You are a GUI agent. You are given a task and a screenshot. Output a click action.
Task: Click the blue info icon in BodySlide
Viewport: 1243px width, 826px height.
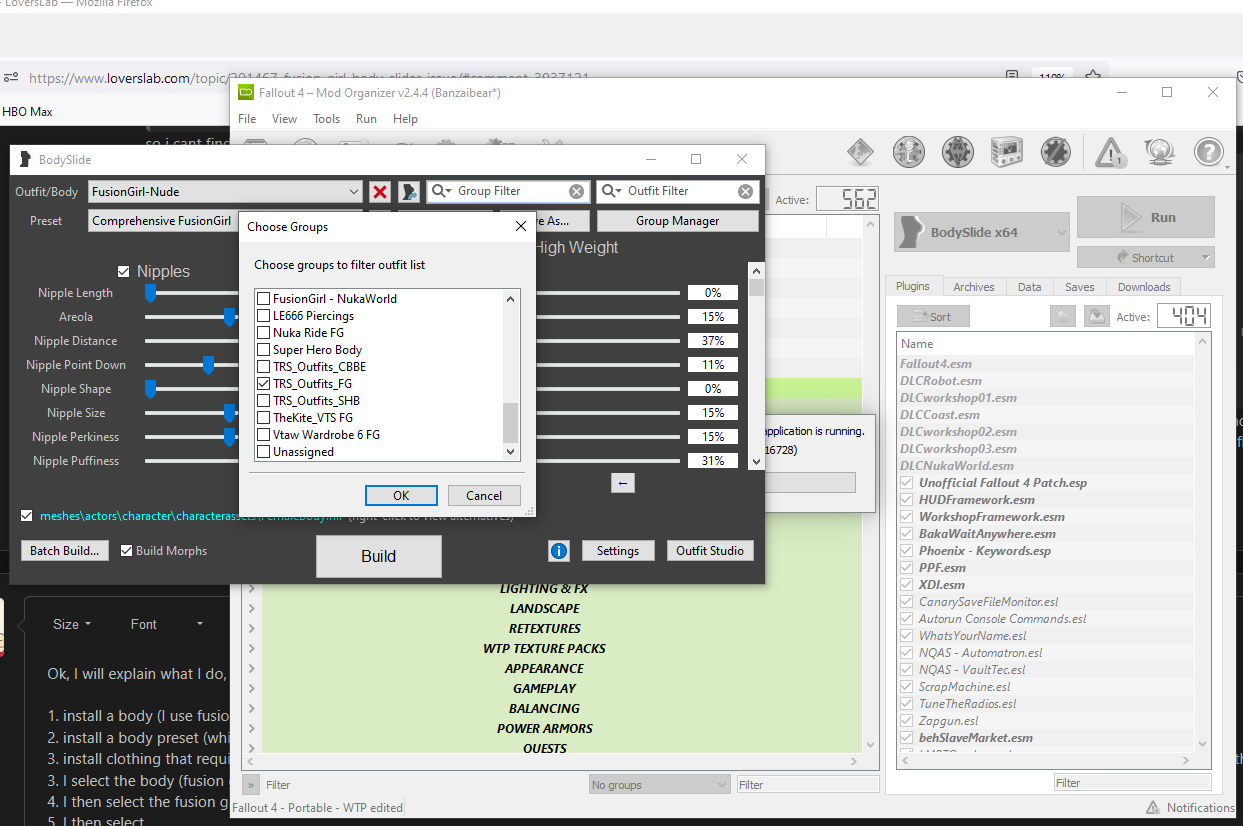click(x=559, y=551)
